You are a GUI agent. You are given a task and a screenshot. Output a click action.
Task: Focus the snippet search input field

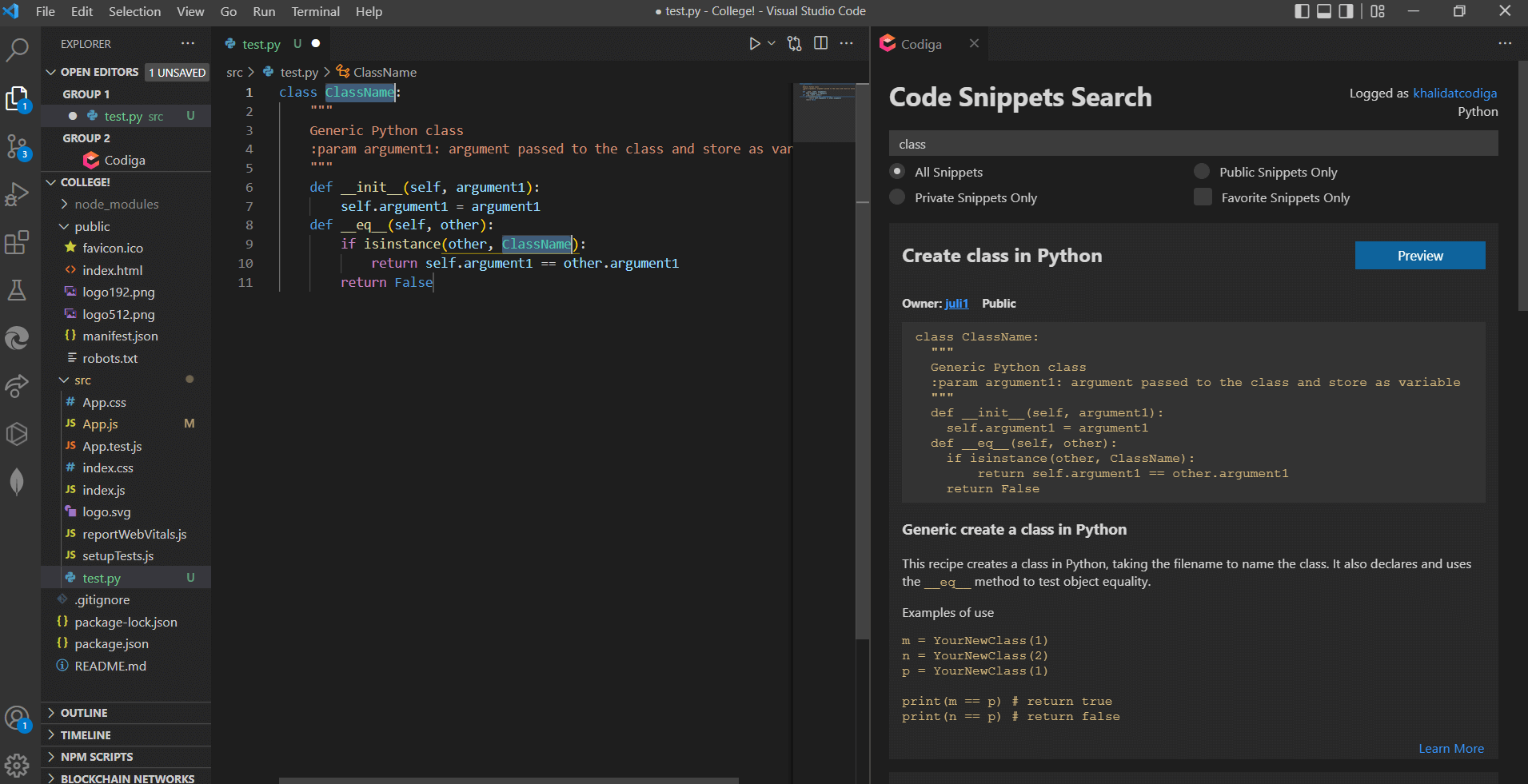(x=1193, y=144)
